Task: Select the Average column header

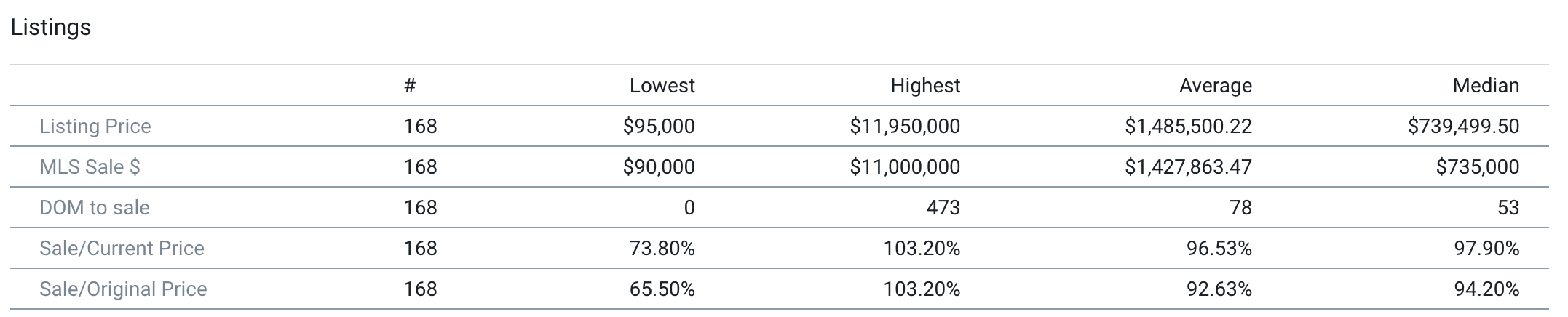Action: point(1215,86)
